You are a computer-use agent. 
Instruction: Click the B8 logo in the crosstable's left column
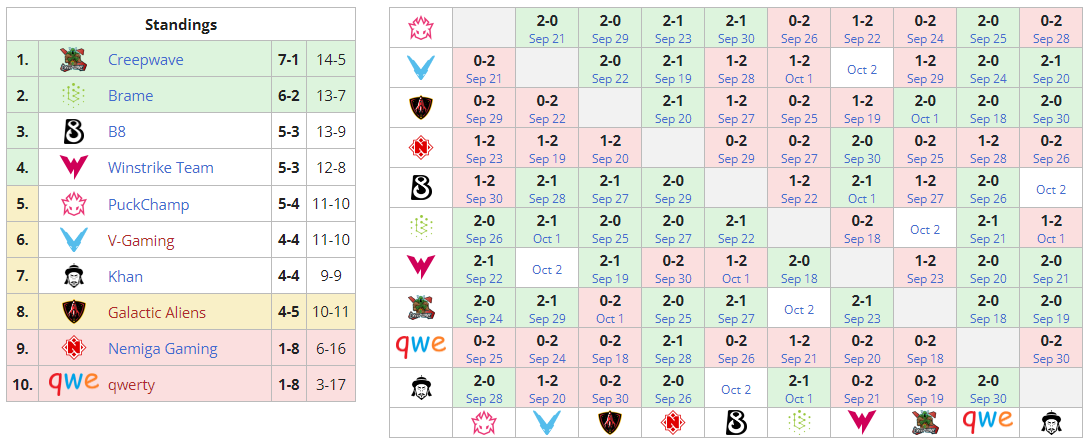coord(420,188)
